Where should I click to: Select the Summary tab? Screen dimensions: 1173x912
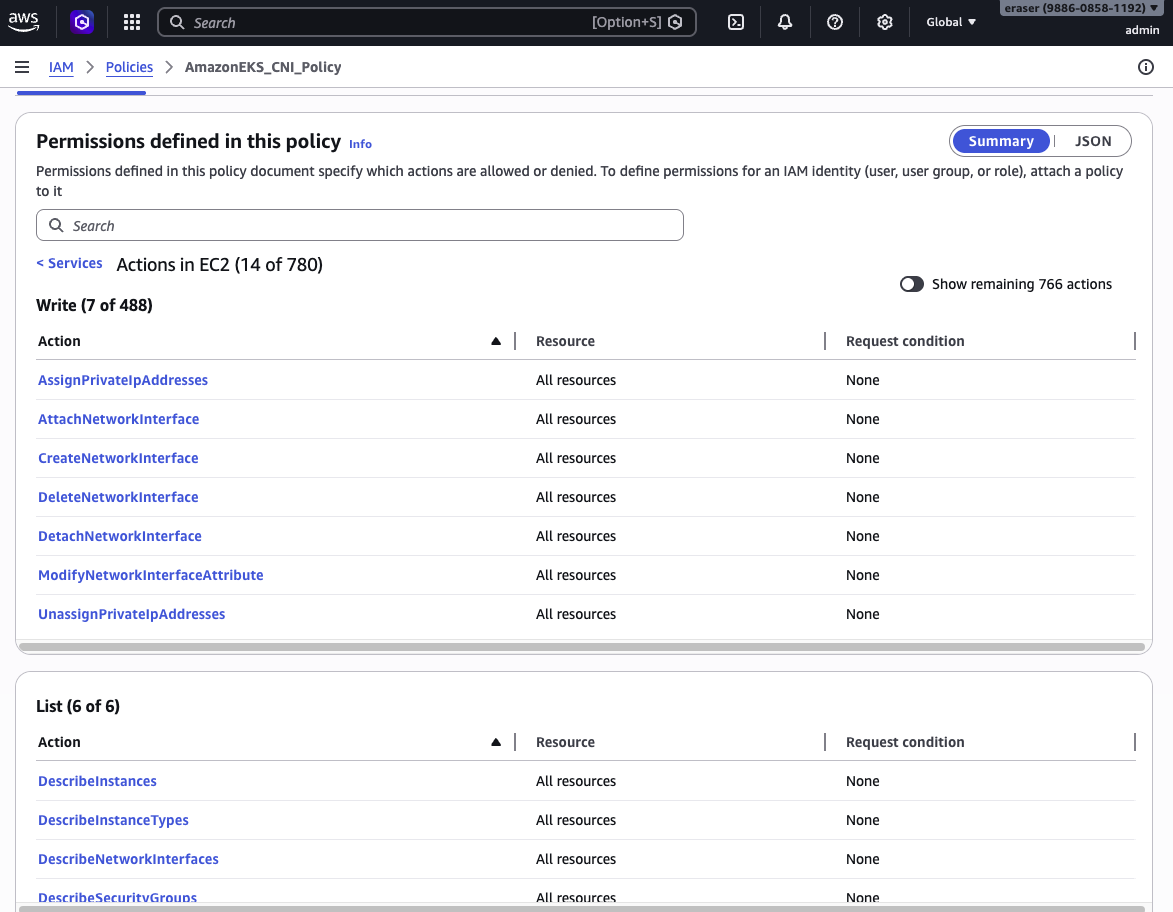1000,141
